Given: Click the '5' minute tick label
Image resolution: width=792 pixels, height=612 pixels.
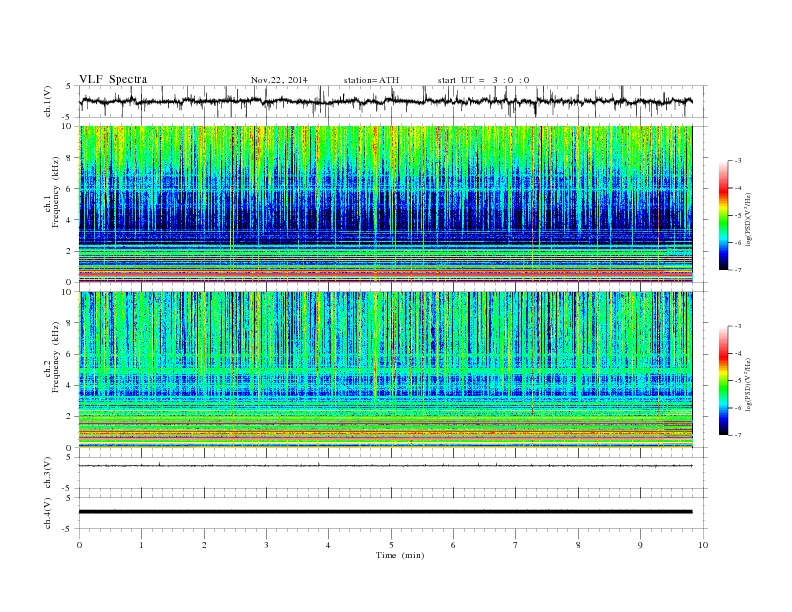Looking at the screenshot, I should click(x=391, y=545).
